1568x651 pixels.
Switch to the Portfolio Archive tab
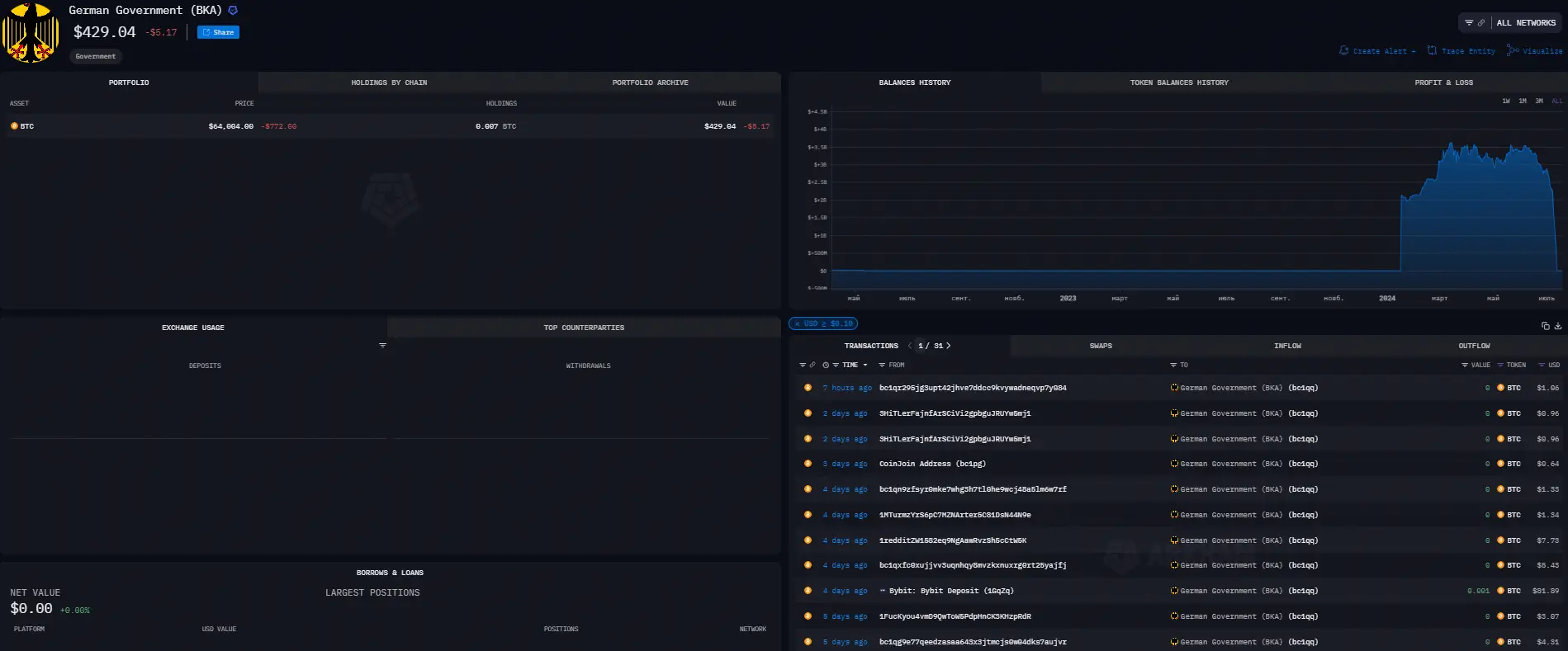[650, 83]
